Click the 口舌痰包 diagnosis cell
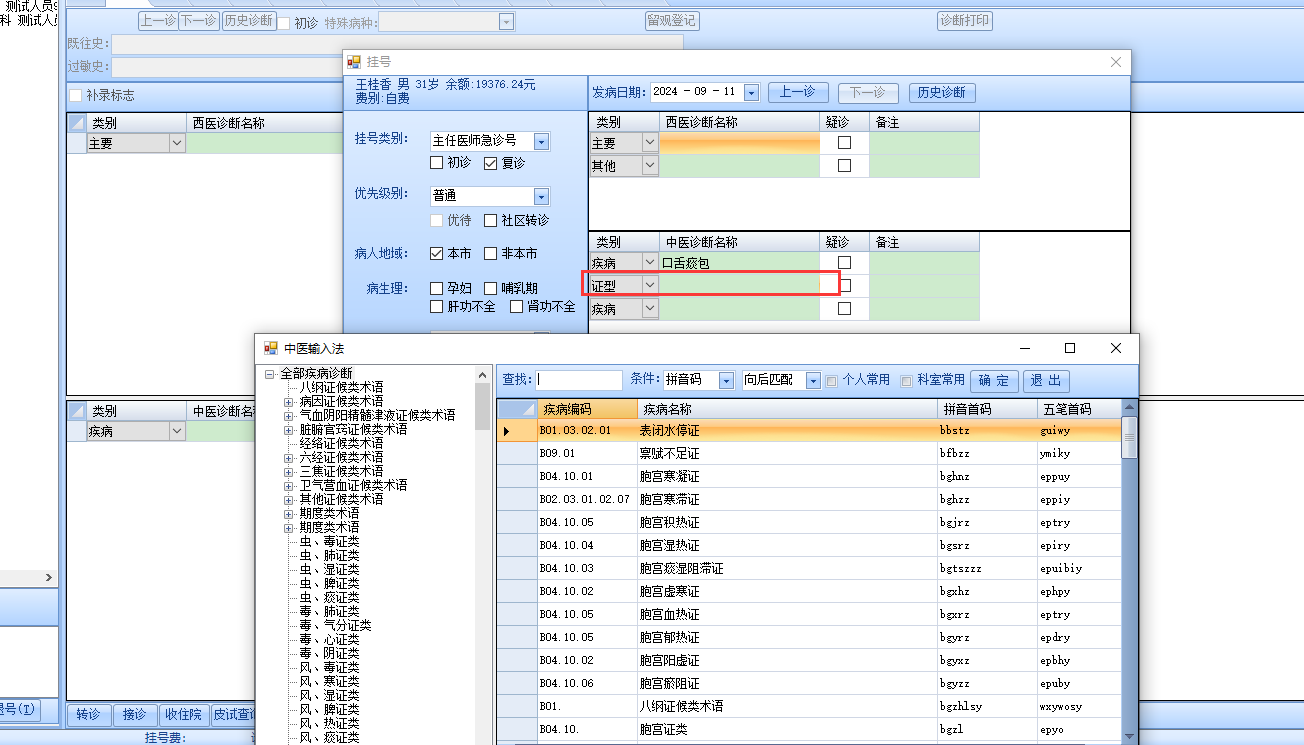 click(739, 263)
